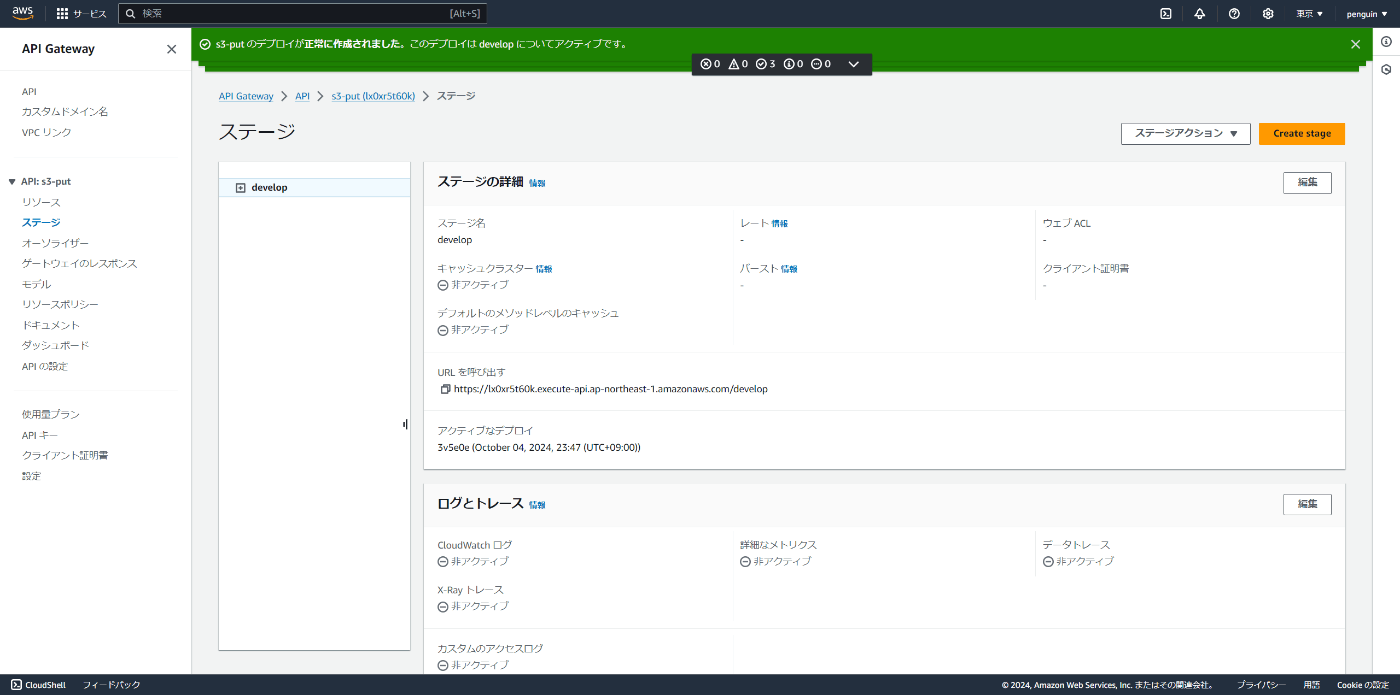This screenshot has height=695, width=1400.
Task: Edit the ログとトレース section
Action: (x=1307, y=504)
